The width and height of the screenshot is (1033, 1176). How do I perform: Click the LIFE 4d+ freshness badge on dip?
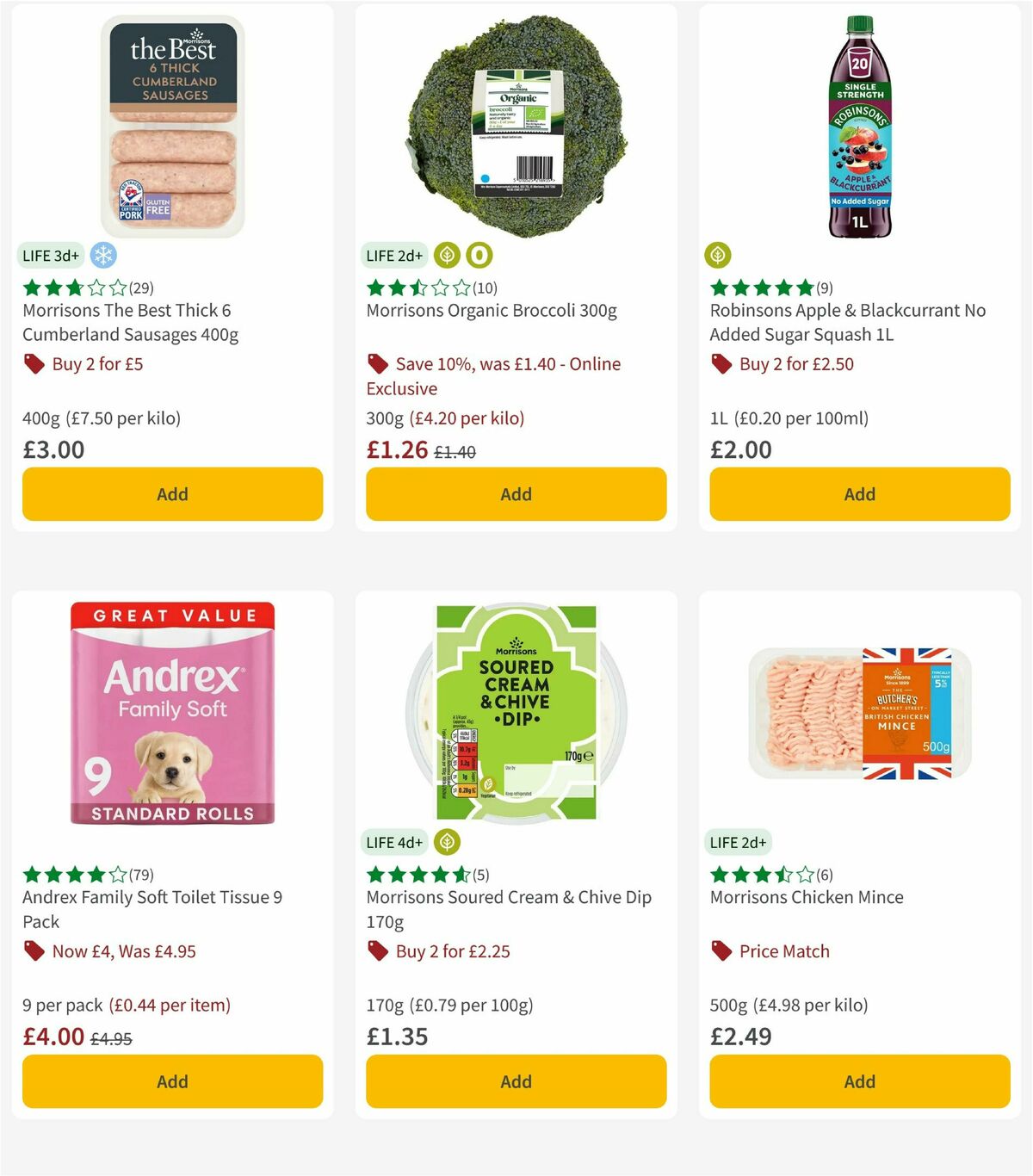click(394, 842)
